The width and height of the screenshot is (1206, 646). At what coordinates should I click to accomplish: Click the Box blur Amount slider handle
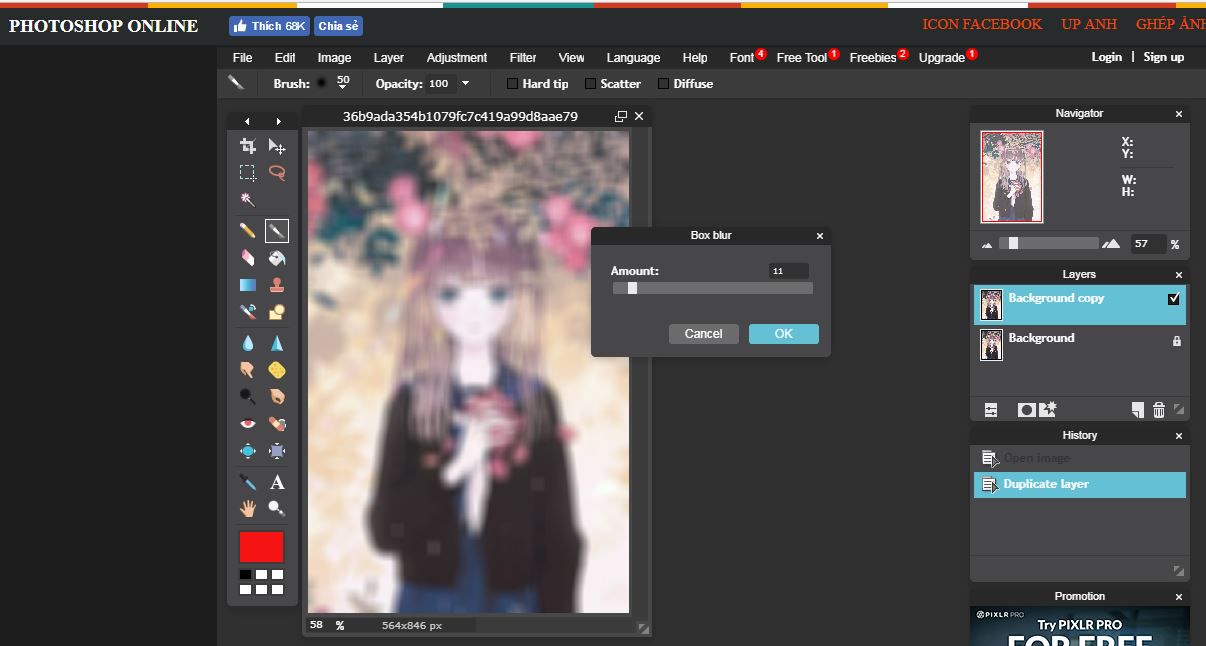(x=632, y=288)
